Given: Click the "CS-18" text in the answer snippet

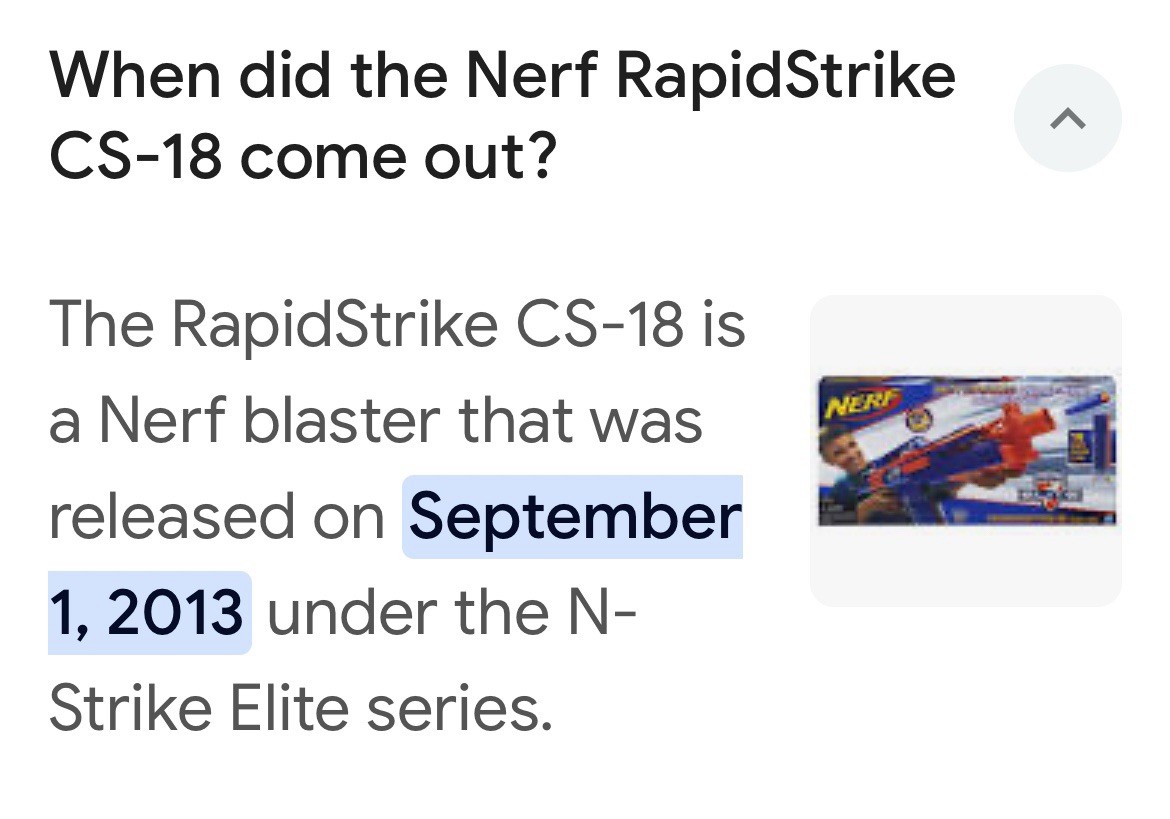Looking at the screenshot, I should coord(599,325).
